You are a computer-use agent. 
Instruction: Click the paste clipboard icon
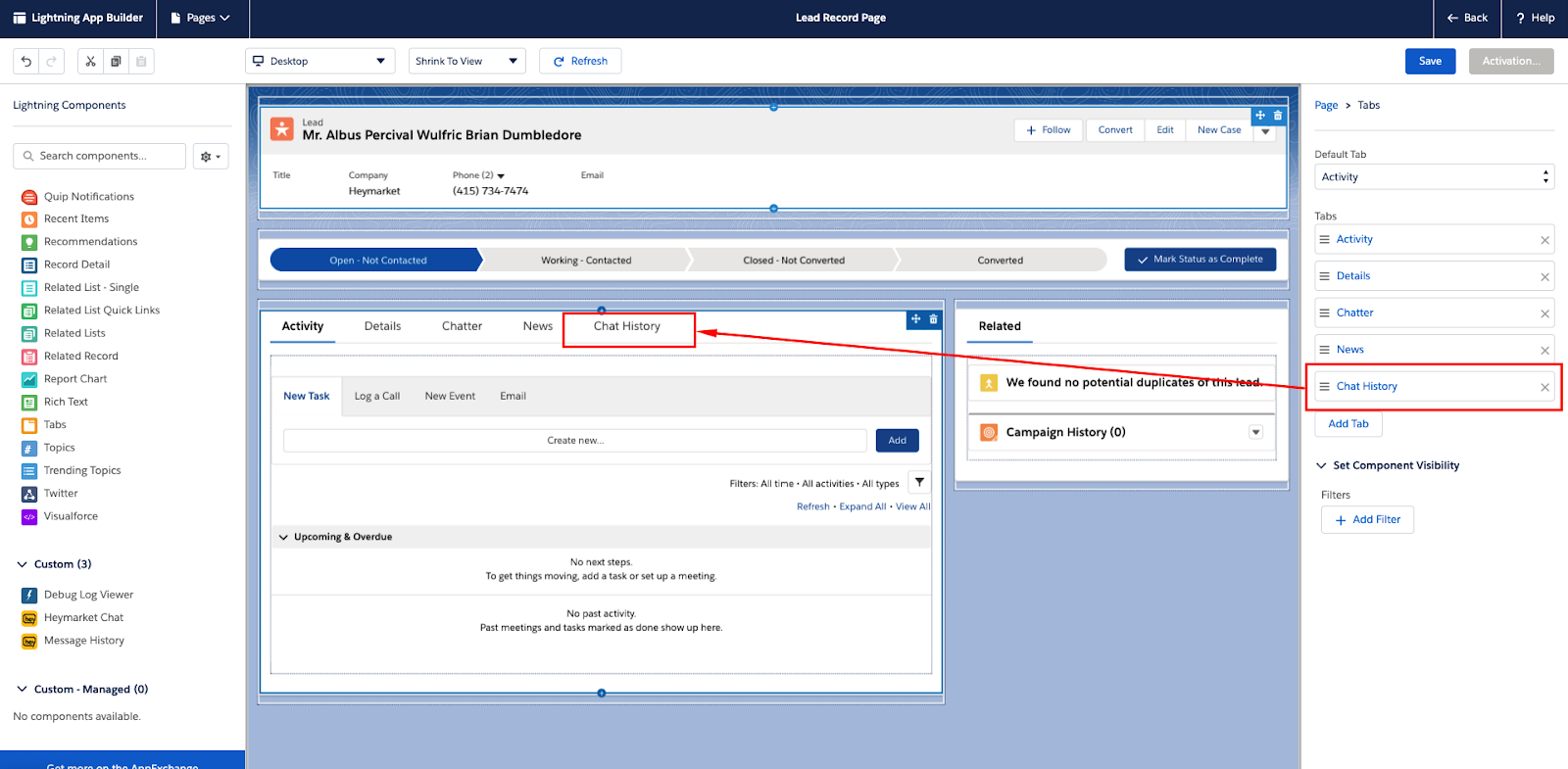[141, 61]
